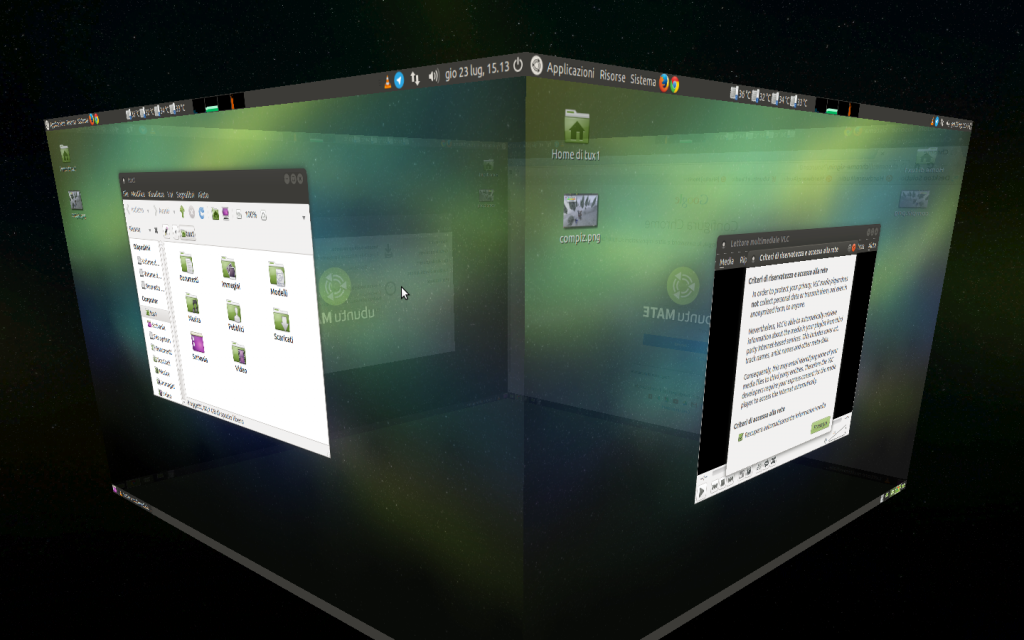Enable the Recupera automaticamente informazioni checkbox in VLC

(x=741, y=437)
